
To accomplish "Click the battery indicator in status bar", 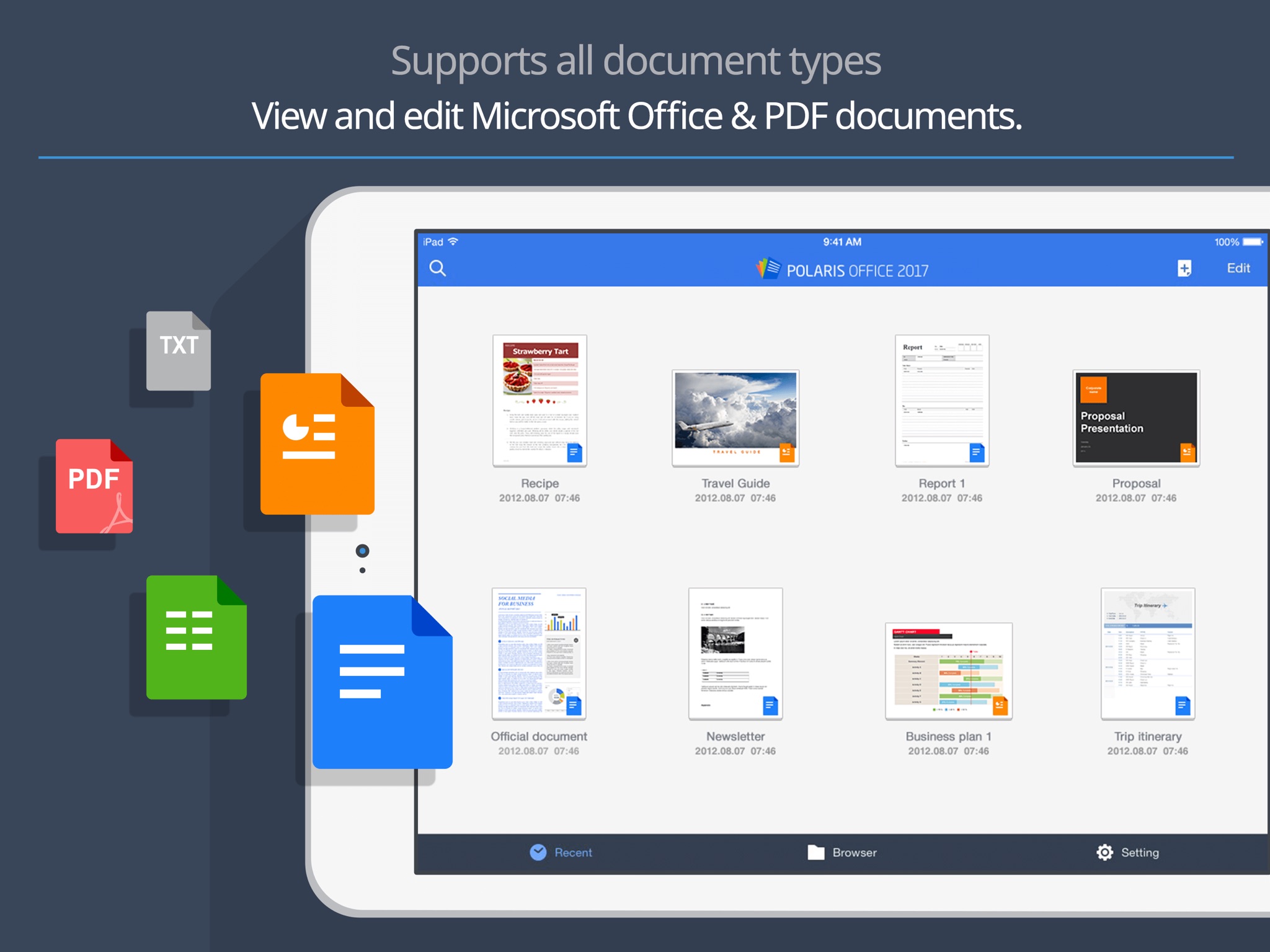I will tap(1253, 241).
